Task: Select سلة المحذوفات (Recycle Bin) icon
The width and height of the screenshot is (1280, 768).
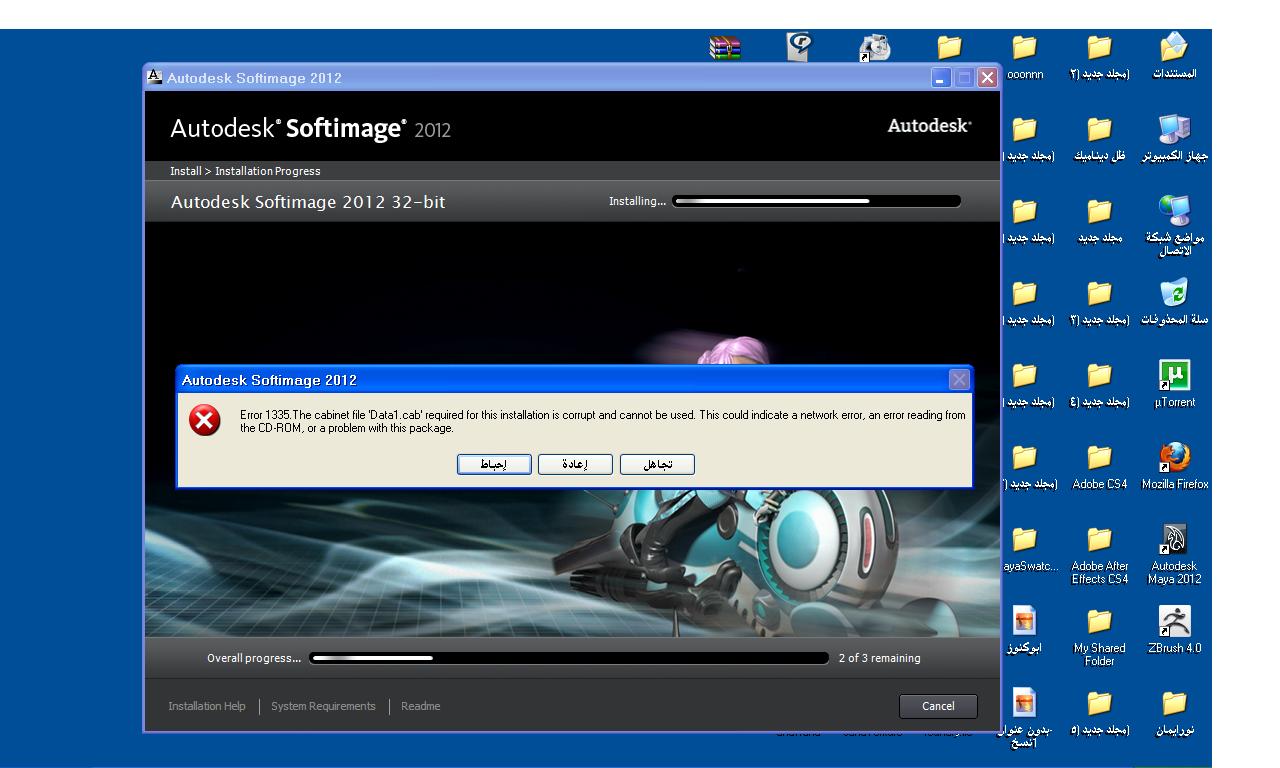Action: 1174,303
